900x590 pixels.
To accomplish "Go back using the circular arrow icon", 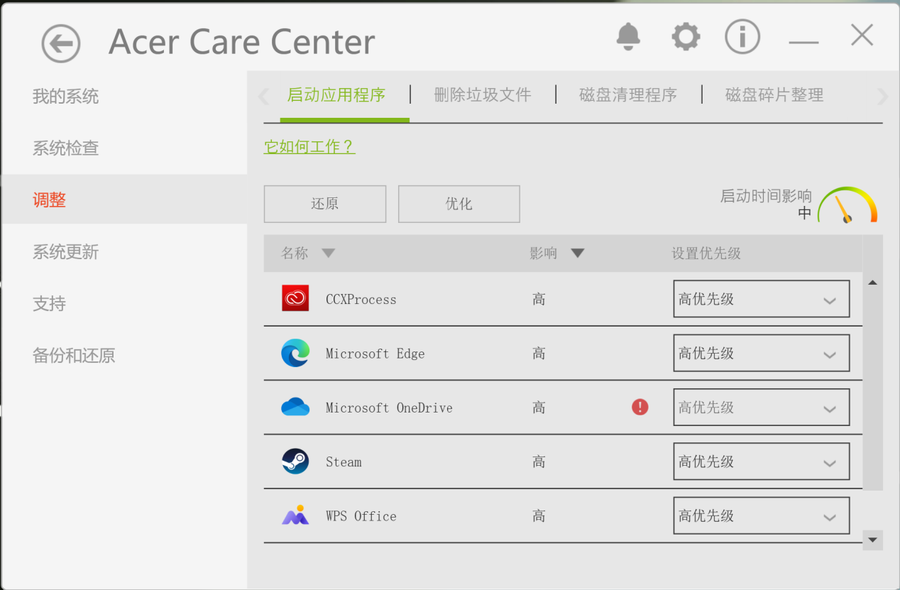I will point(61,43).
